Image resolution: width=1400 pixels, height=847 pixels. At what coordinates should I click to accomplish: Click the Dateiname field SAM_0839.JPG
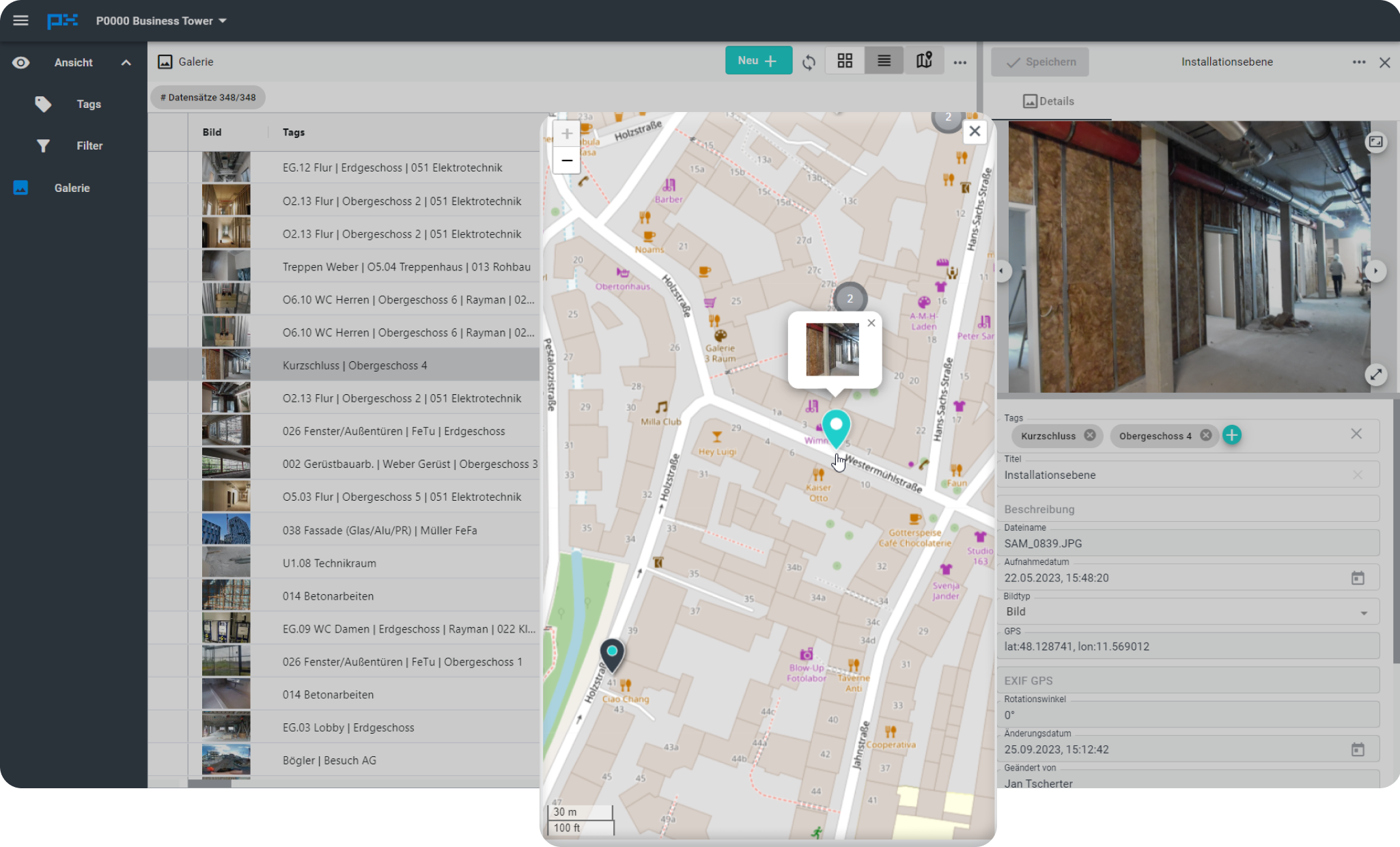pyautogui.click(x=1188, y=543)
